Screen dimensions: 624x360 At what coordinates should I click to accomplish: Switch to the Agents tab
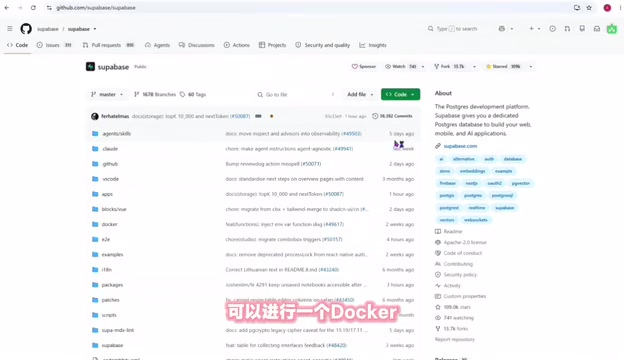click(157, 45)
